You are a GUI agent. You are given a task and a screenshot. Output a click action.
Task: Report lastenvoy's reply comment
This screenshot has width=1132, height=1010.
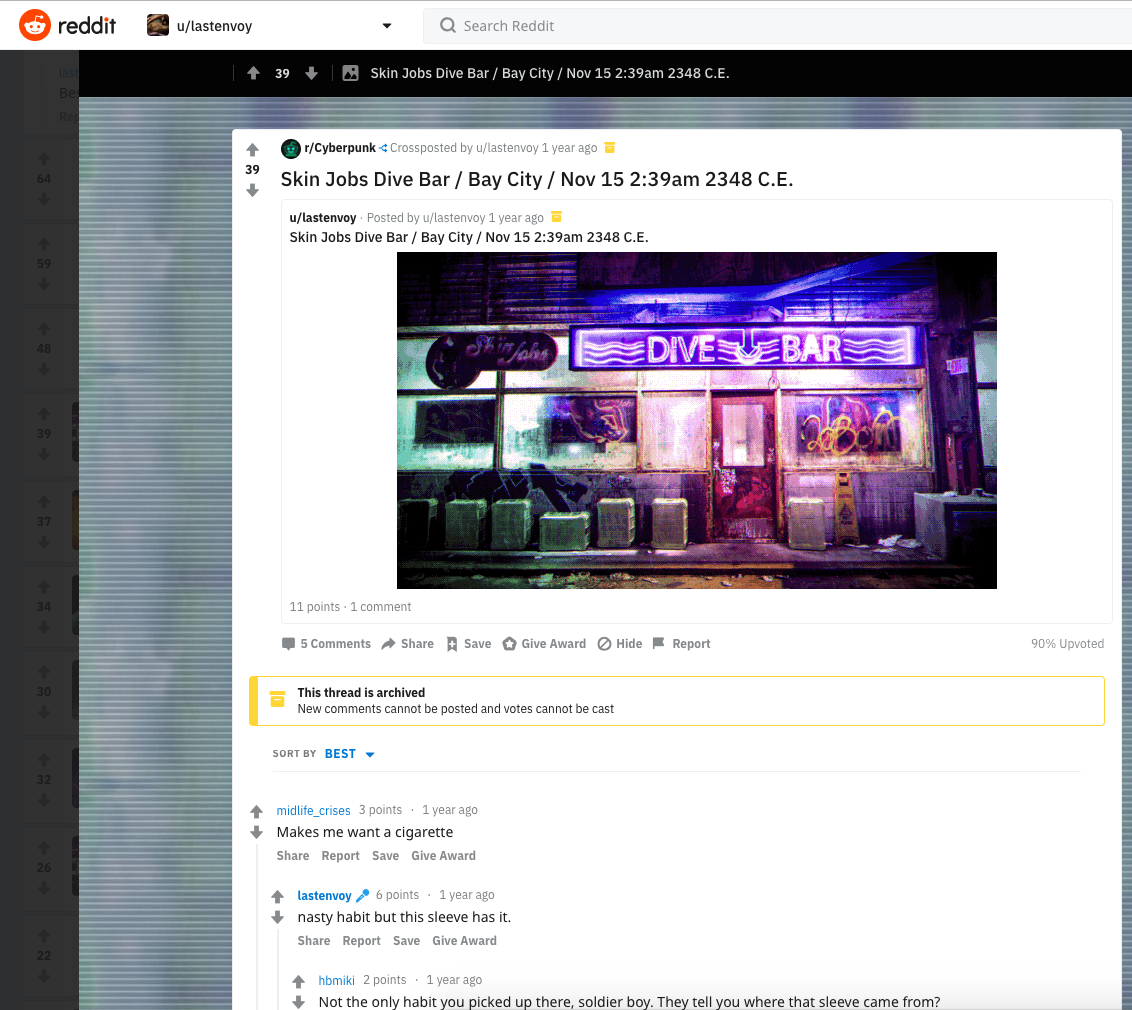tap(362, 941)
